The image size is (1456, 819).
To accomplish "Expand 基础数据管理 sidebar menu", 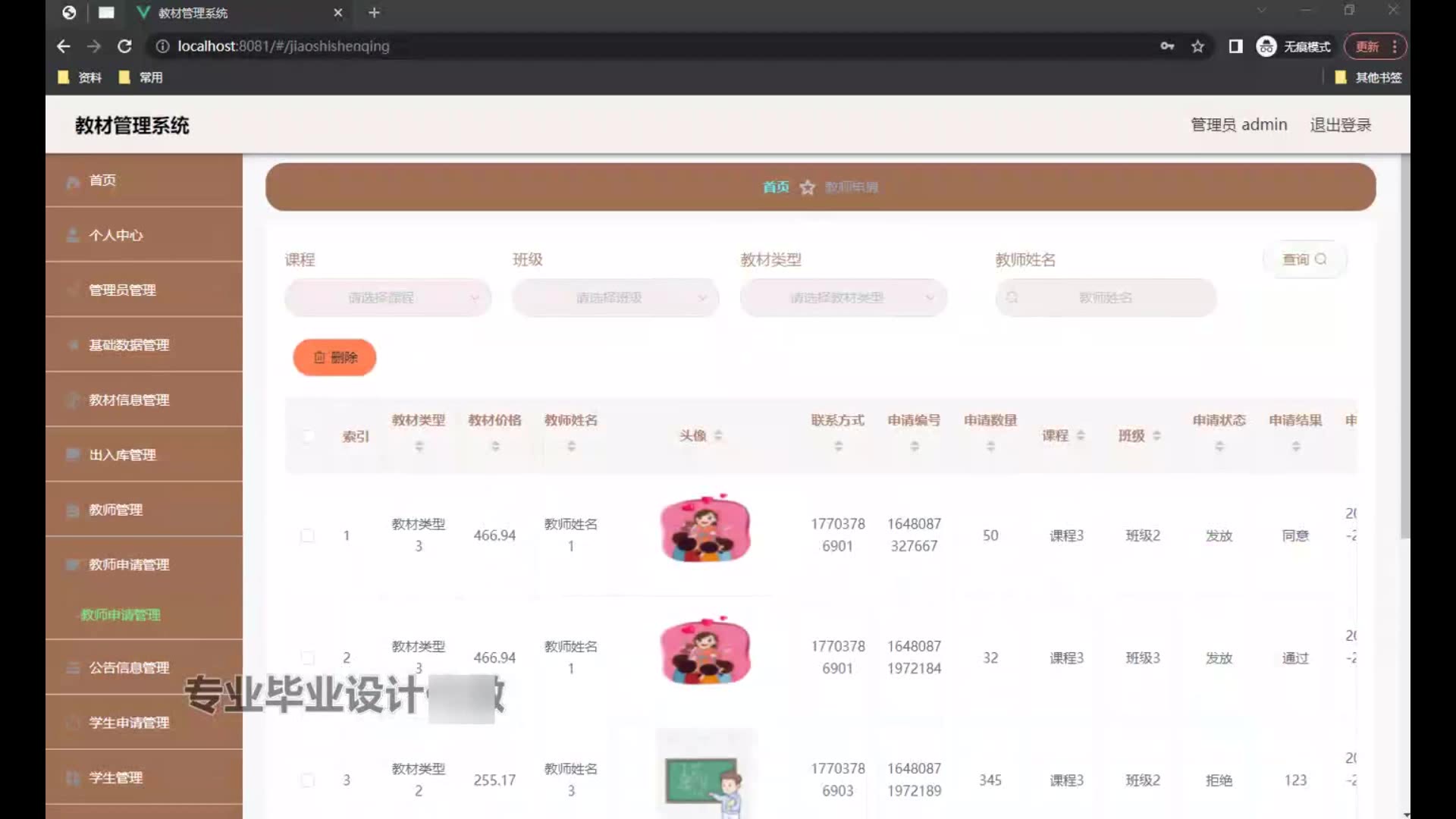I will pos(144,345).
